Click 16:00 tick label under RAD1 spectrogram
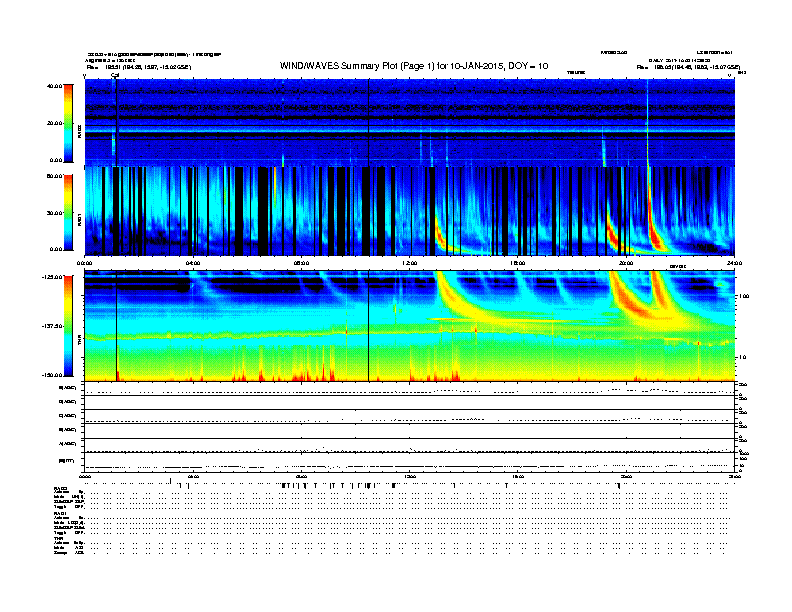 tap(518, 263)
